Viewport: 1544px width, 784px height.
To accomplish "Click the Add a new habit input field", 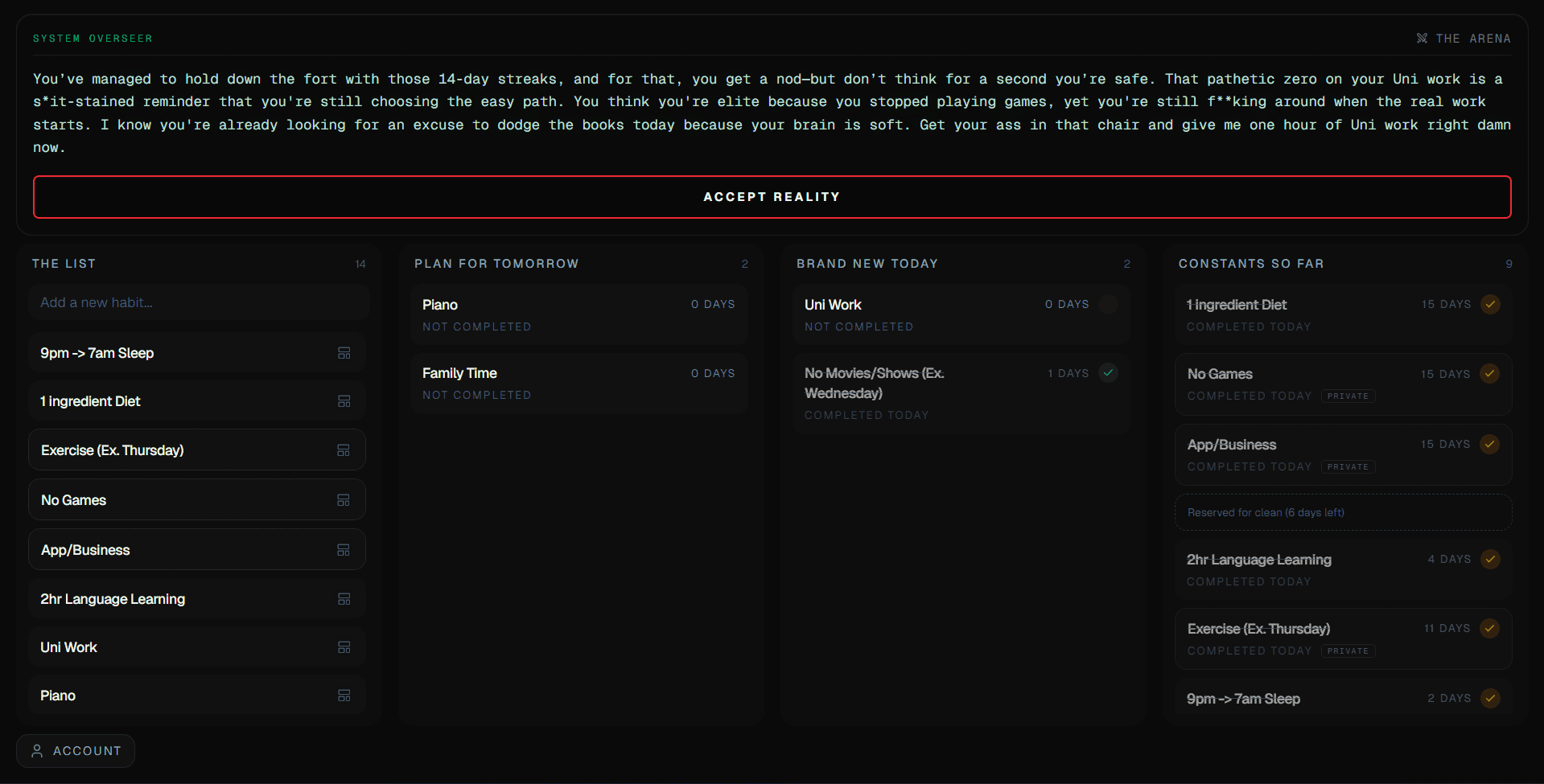I will (199, 302).
